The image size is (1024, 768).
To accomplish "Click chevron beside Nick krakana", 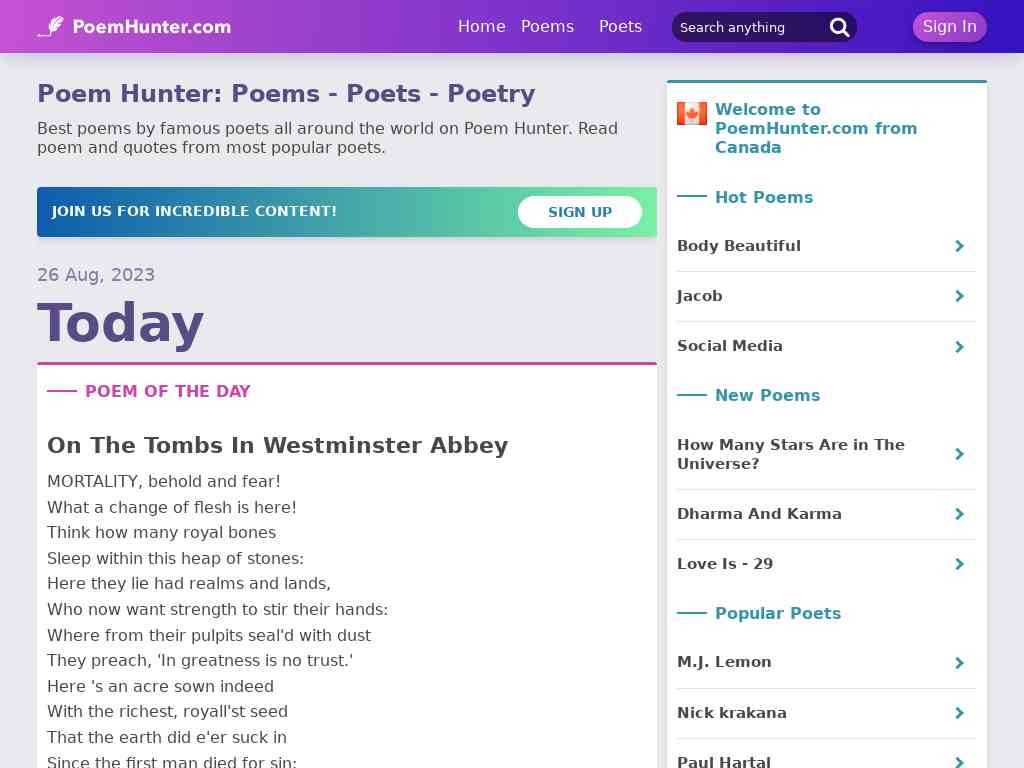I will [x=959, y=713].
